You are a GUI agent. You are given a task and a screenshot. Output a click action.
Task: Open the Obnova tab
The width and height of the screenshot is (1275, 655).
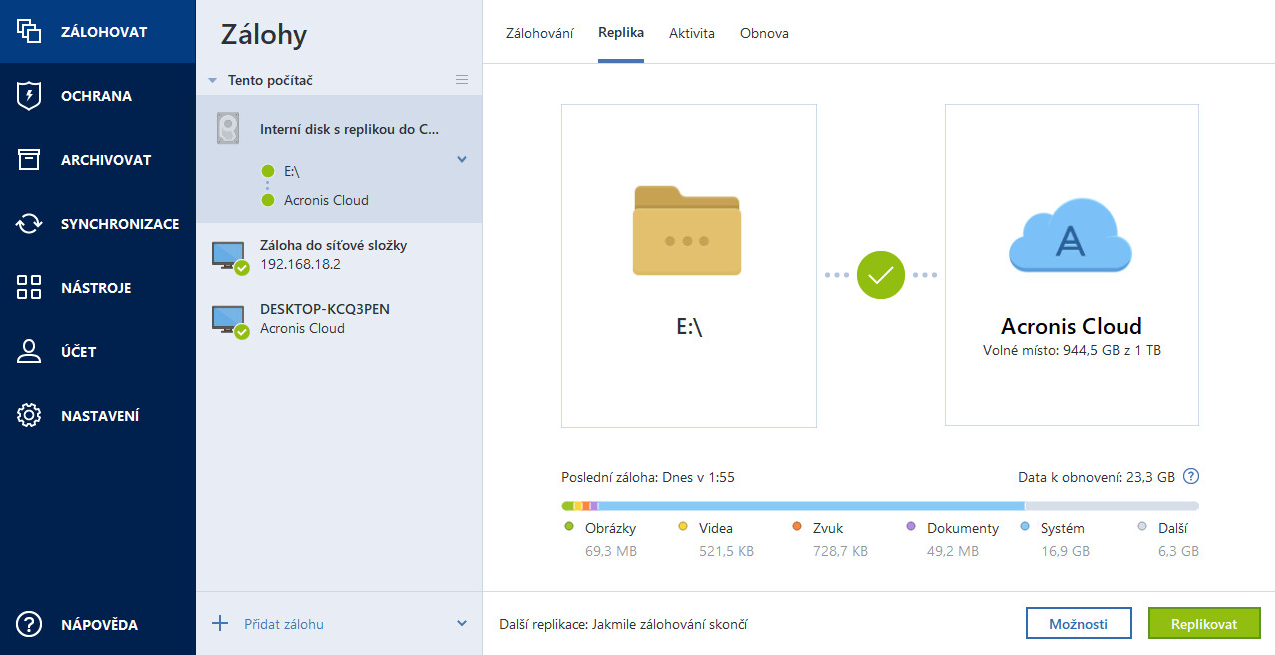(x=764, y=33)
